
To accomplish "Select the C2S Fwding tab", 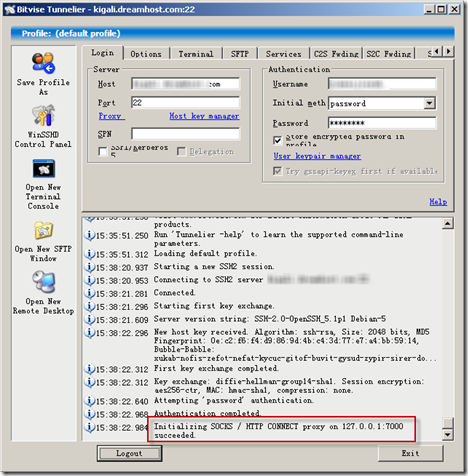I will [336, 54].
